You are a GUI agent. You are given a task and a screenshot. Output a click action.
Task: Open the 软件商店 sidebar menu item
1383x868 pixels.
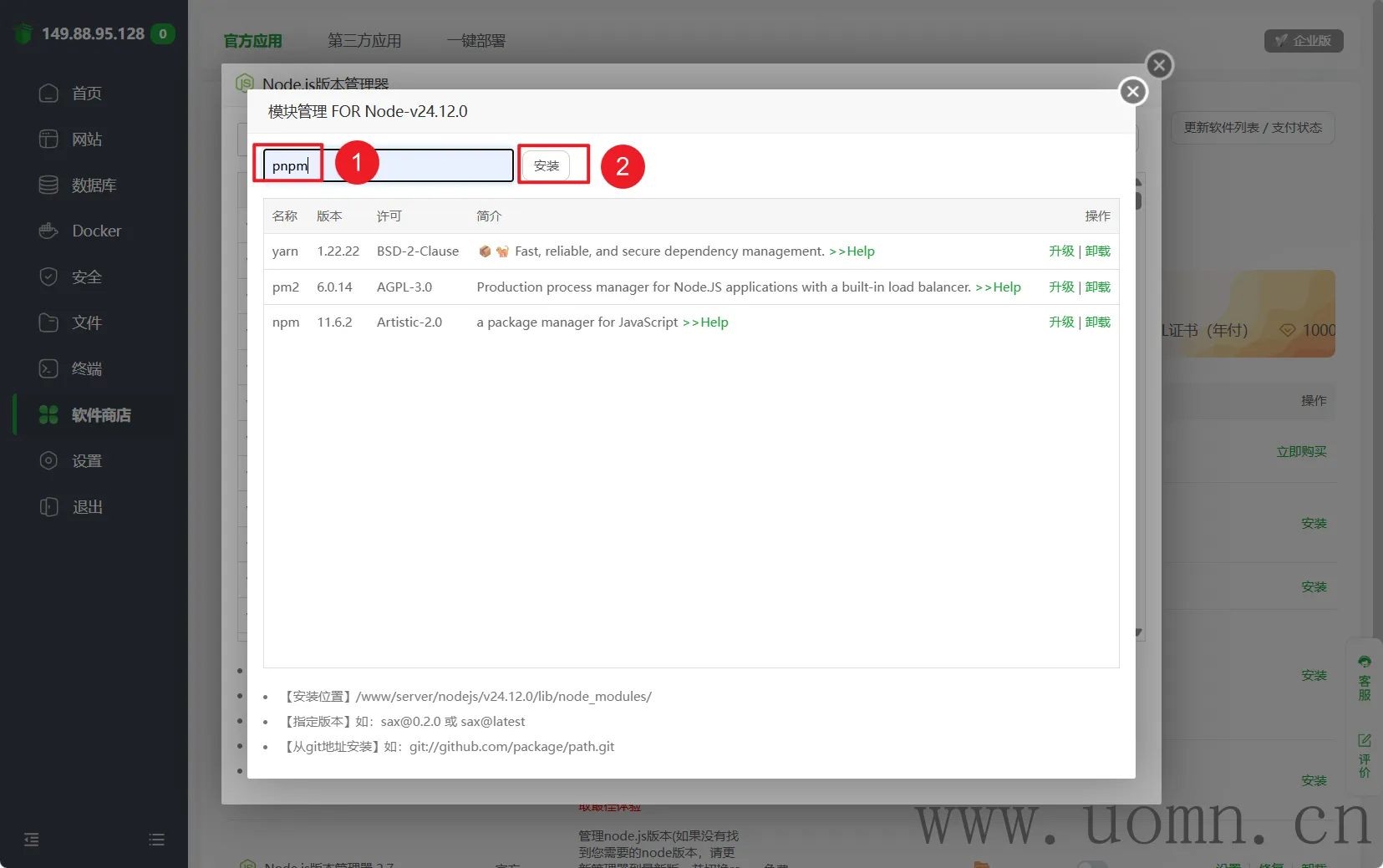coord(100,414)
